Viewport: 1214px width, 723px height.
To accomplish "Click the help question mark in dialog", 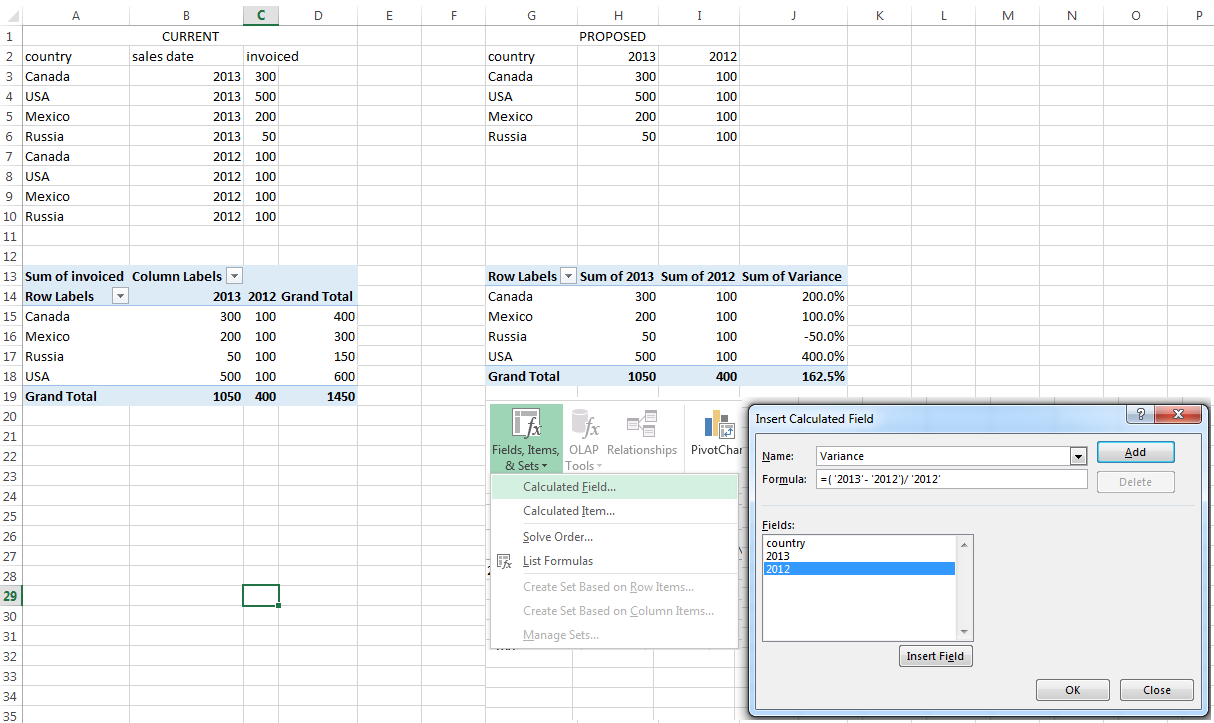I will point(1140,414).
